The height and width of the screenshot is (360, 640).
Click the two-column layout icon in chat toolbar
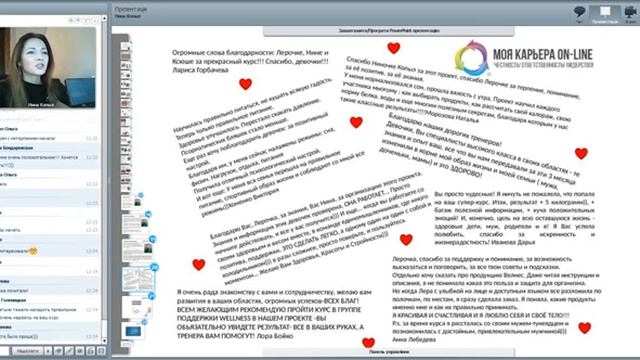click(x=101, y=351)
